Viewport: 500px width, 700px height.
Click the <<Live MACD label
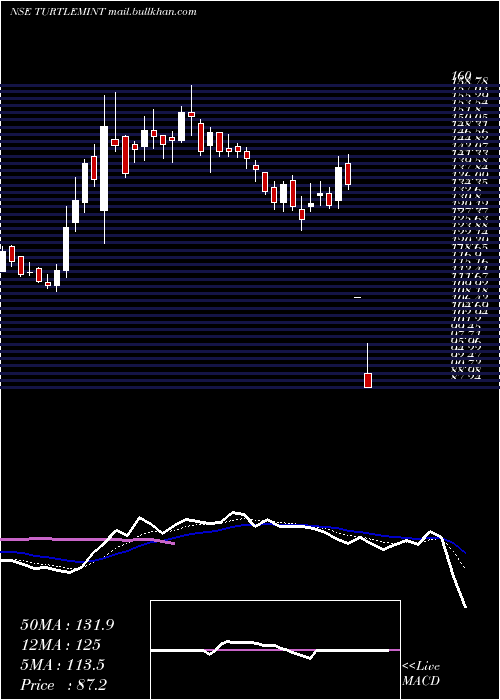[421, 674]
